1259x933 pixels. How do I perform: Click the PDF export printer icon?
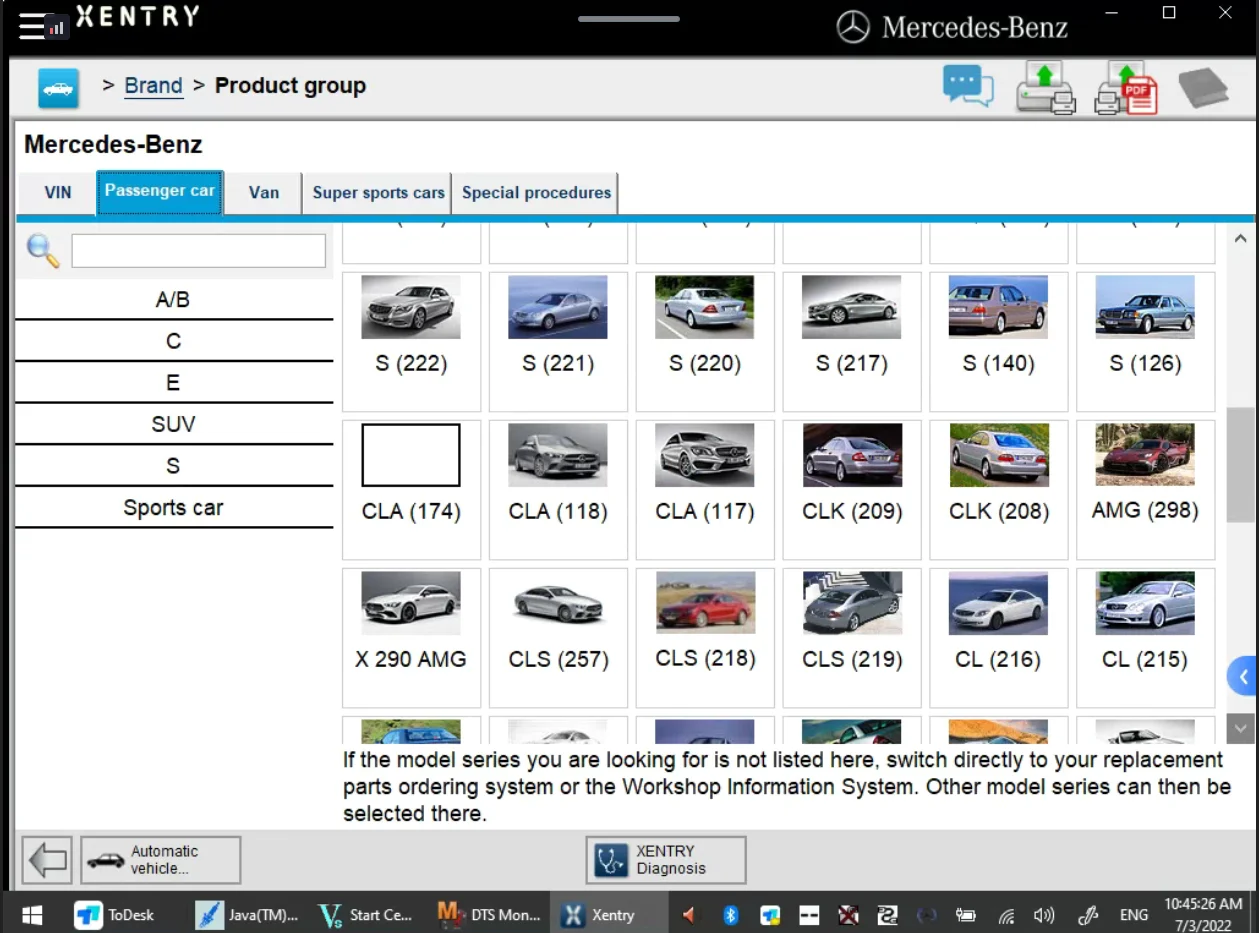(1126, 87)
